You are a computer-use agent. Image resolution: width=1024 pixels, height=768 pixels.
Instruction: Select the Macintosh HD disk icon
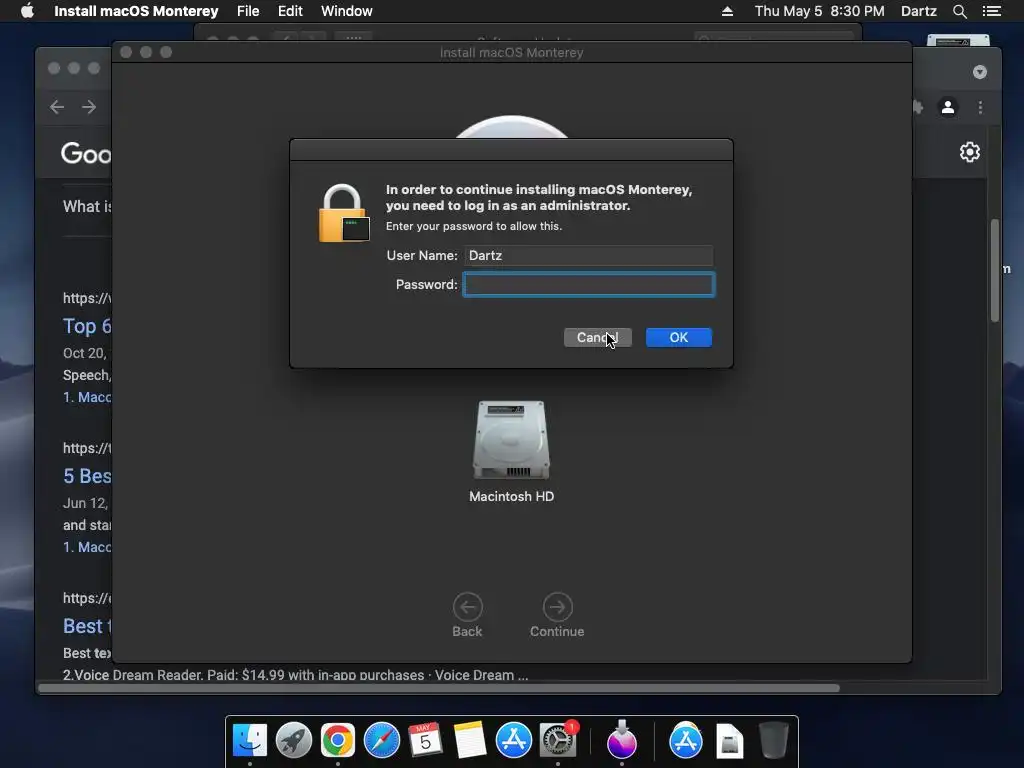511,440
